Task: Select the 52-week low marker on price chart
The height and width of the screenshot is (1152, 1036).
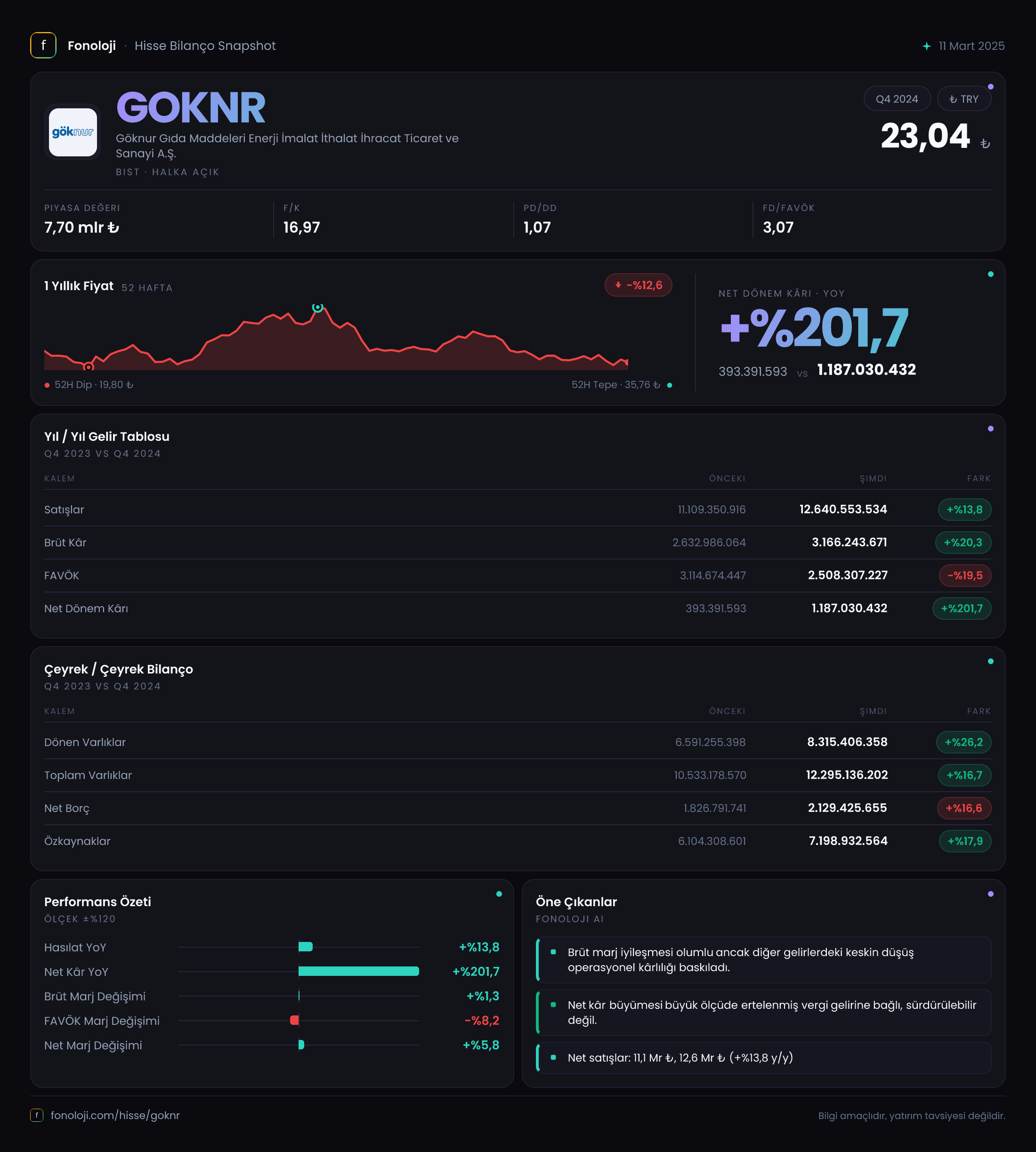Action: pos(88,366)
